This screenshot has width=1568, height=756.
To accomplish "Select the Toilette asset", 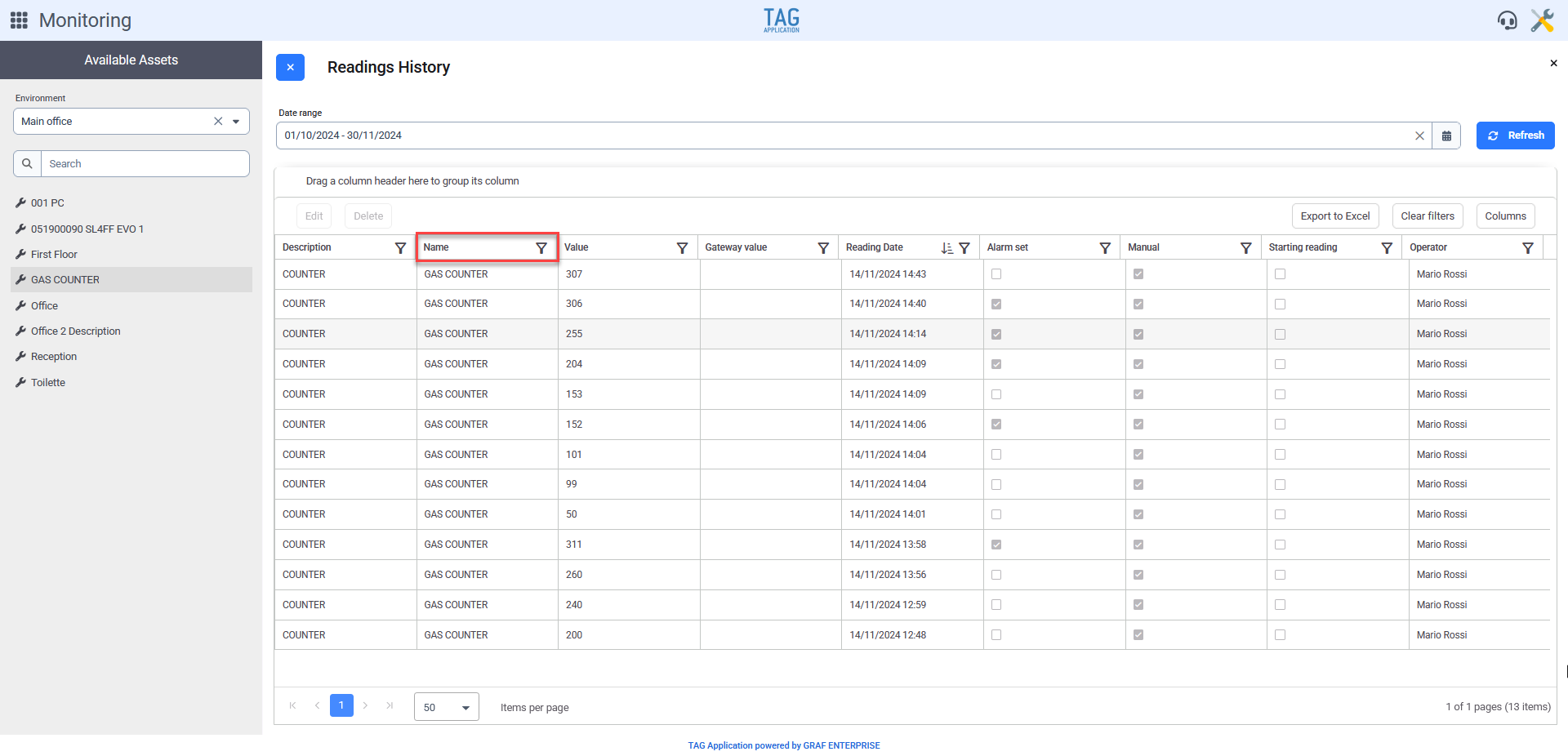I will 131,383.
